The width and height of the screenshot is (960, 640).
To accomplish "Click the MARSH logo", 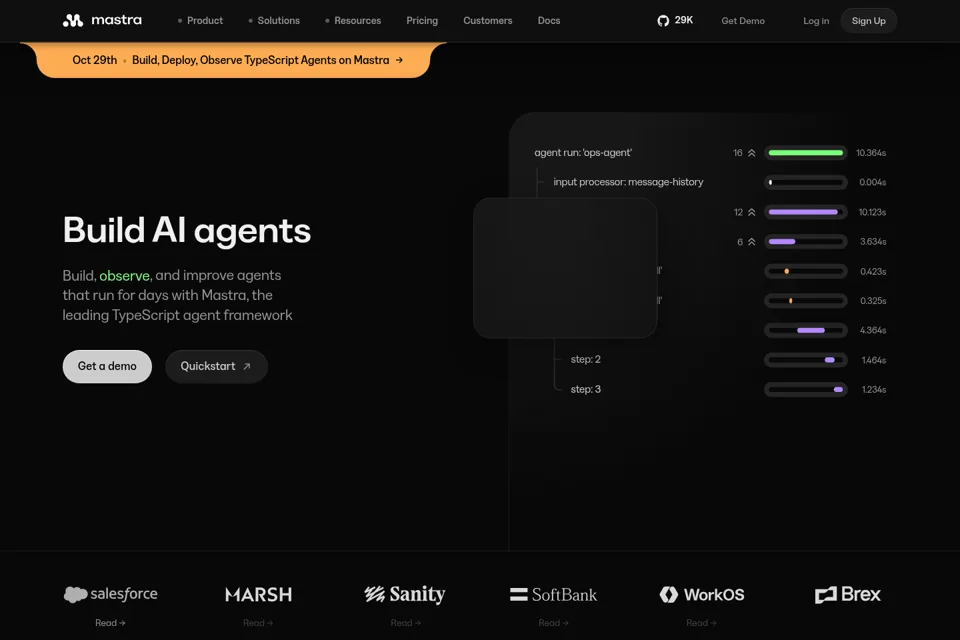I will point(258,594).
